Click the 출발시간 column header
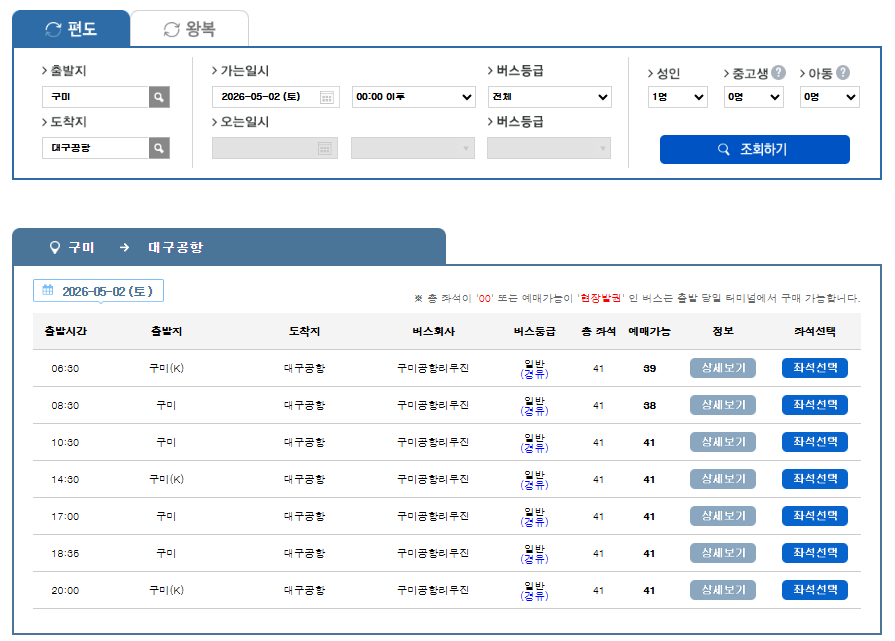The width and height of the screenshot is (895, 641). click(65, 332)
